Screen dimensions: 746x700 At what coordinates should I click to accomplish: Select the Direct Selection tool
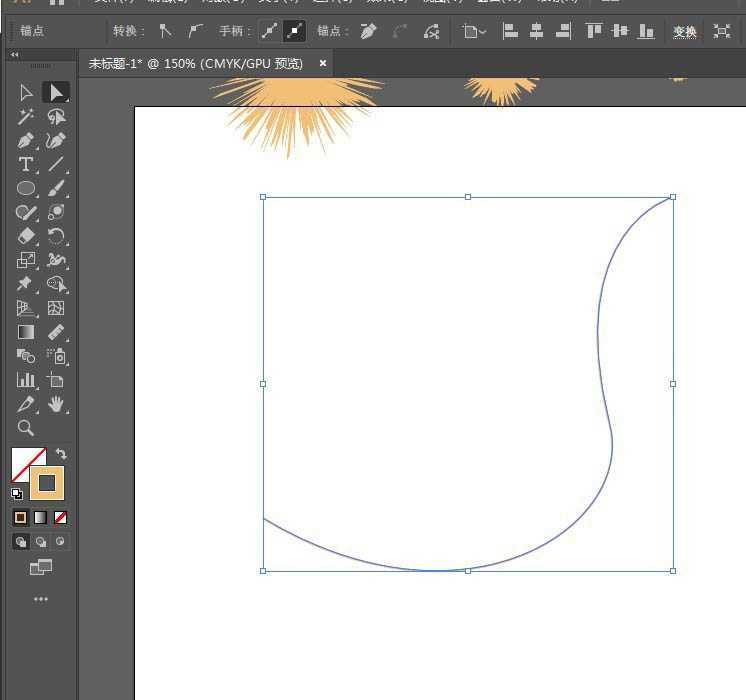[x=56, y=93]
